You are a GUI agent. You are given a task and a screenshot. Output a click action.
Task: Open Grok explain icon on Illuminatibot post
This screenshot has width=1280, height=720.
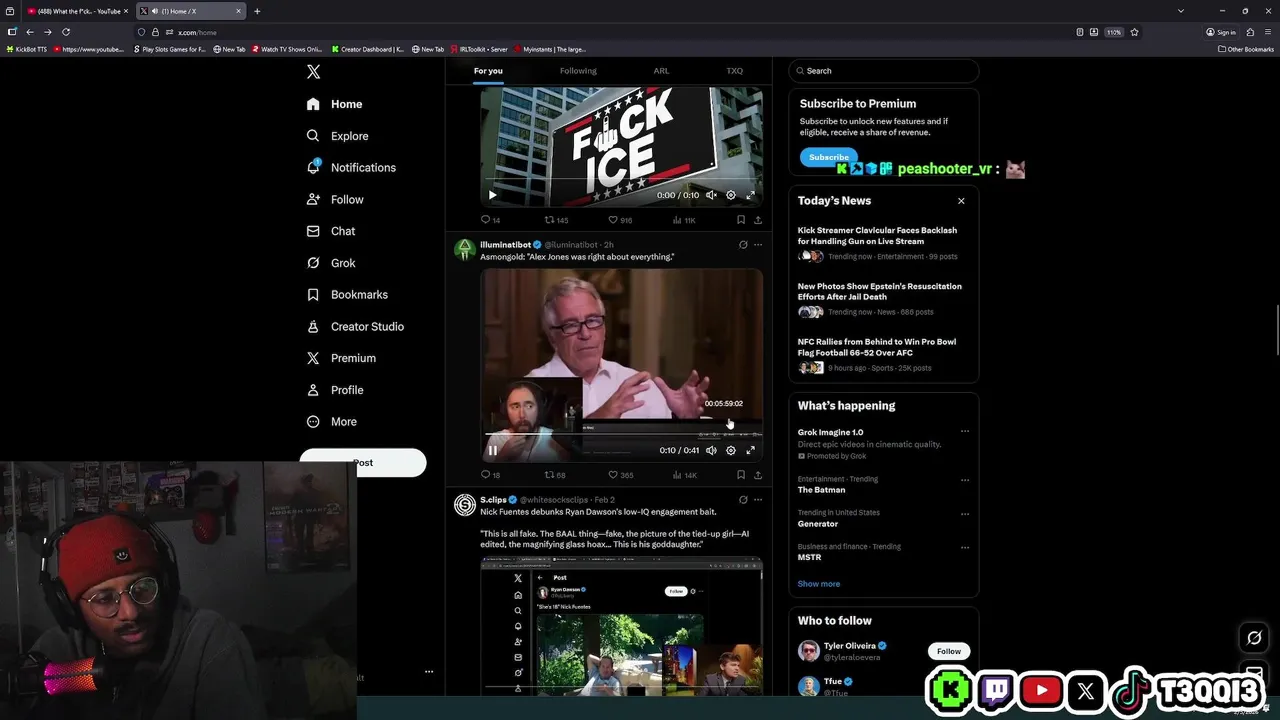pyautogui.click(x=743, y=245)
